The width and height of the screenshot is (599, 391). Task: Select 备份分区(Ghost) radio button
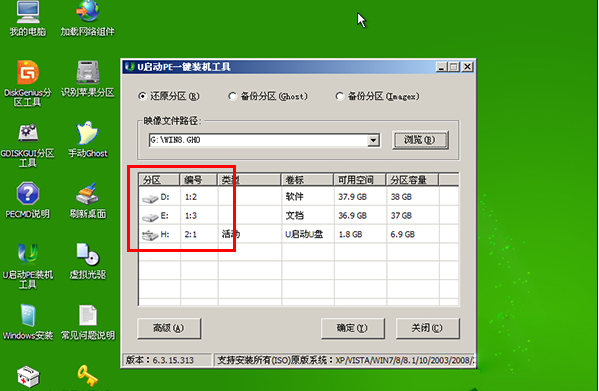(232, 96)
